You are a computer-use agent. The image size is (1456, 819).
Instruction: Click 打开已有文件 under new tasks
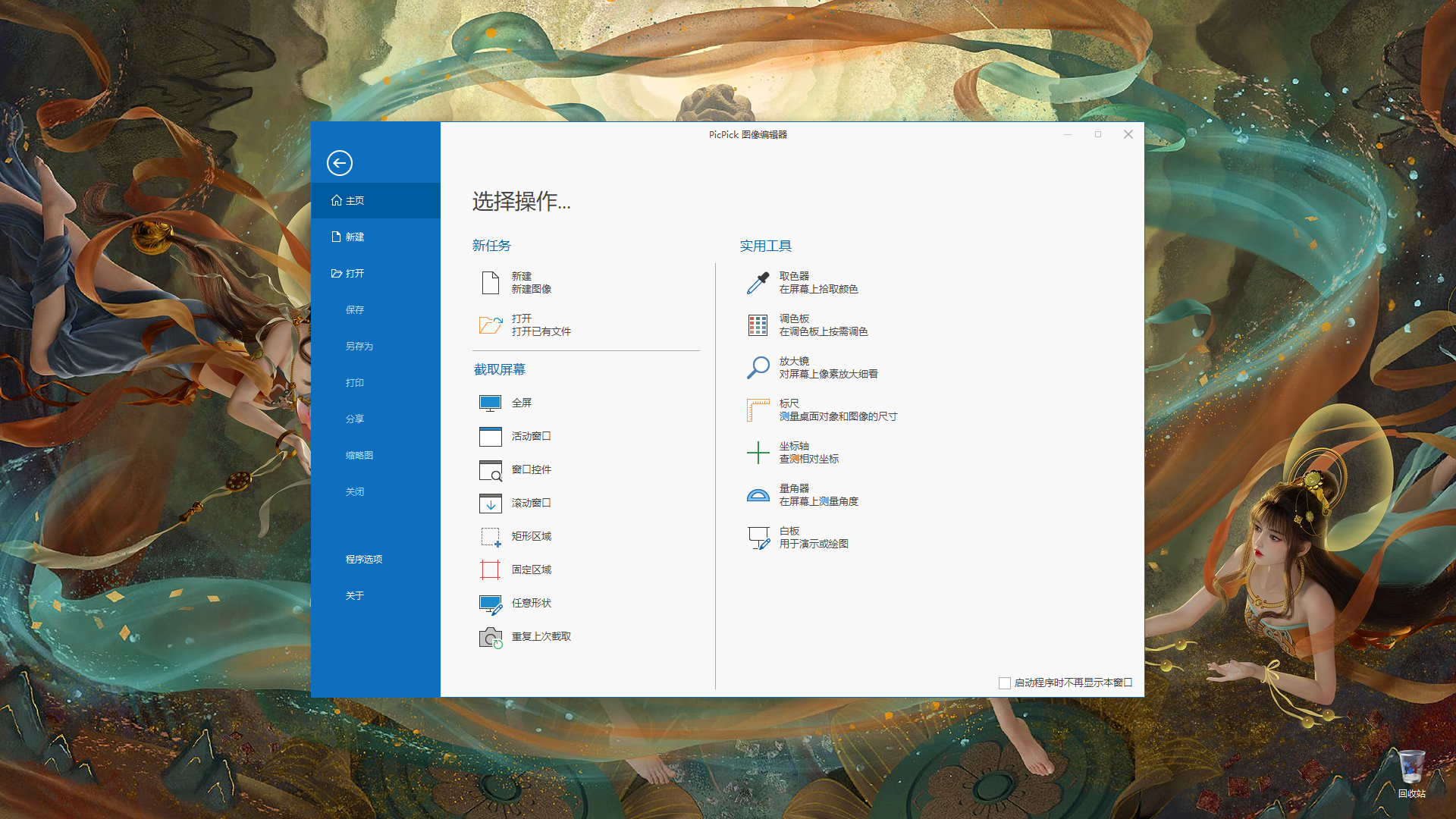541,331
